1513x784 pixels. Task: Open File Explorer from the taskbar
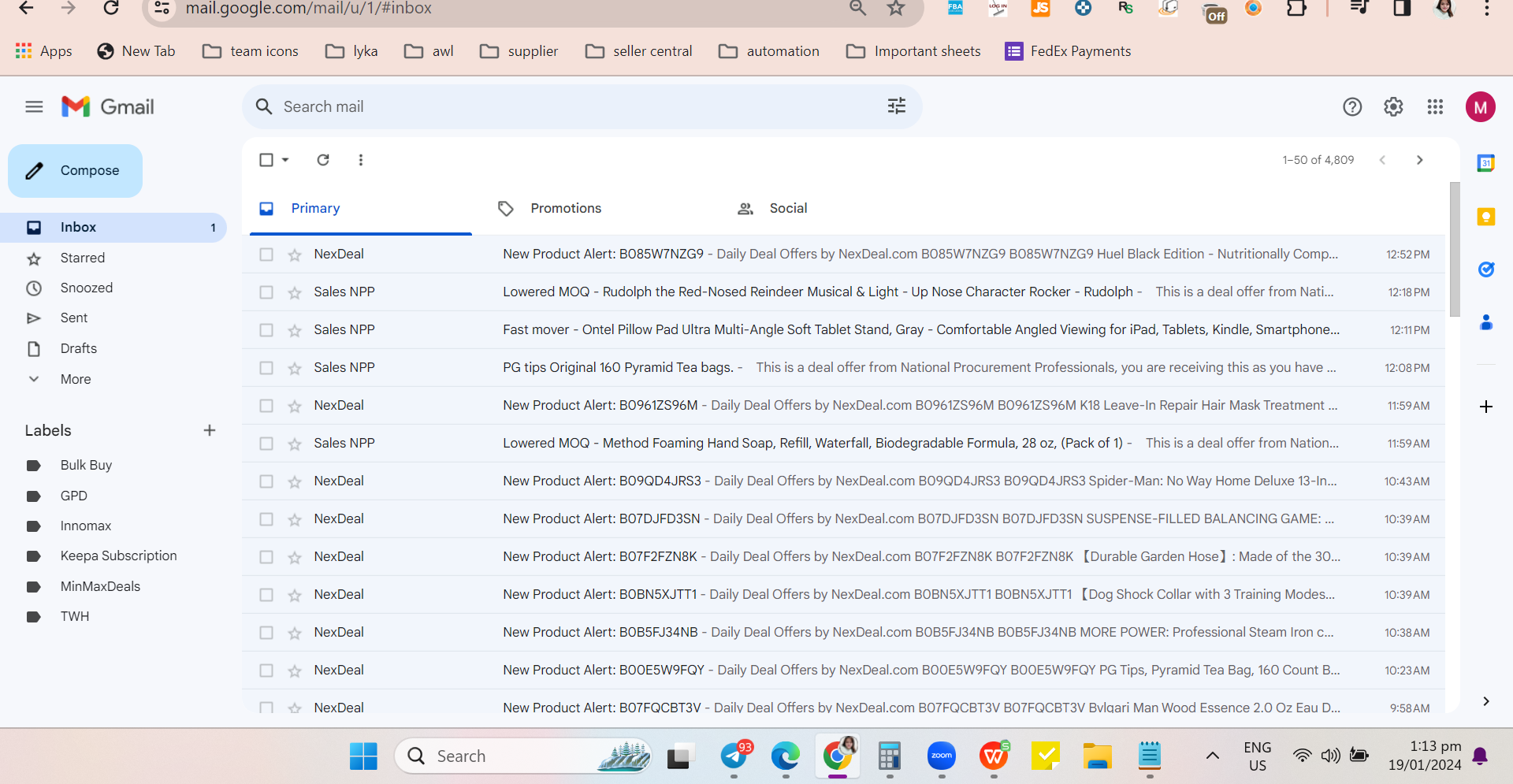[x=1097, y=756]
